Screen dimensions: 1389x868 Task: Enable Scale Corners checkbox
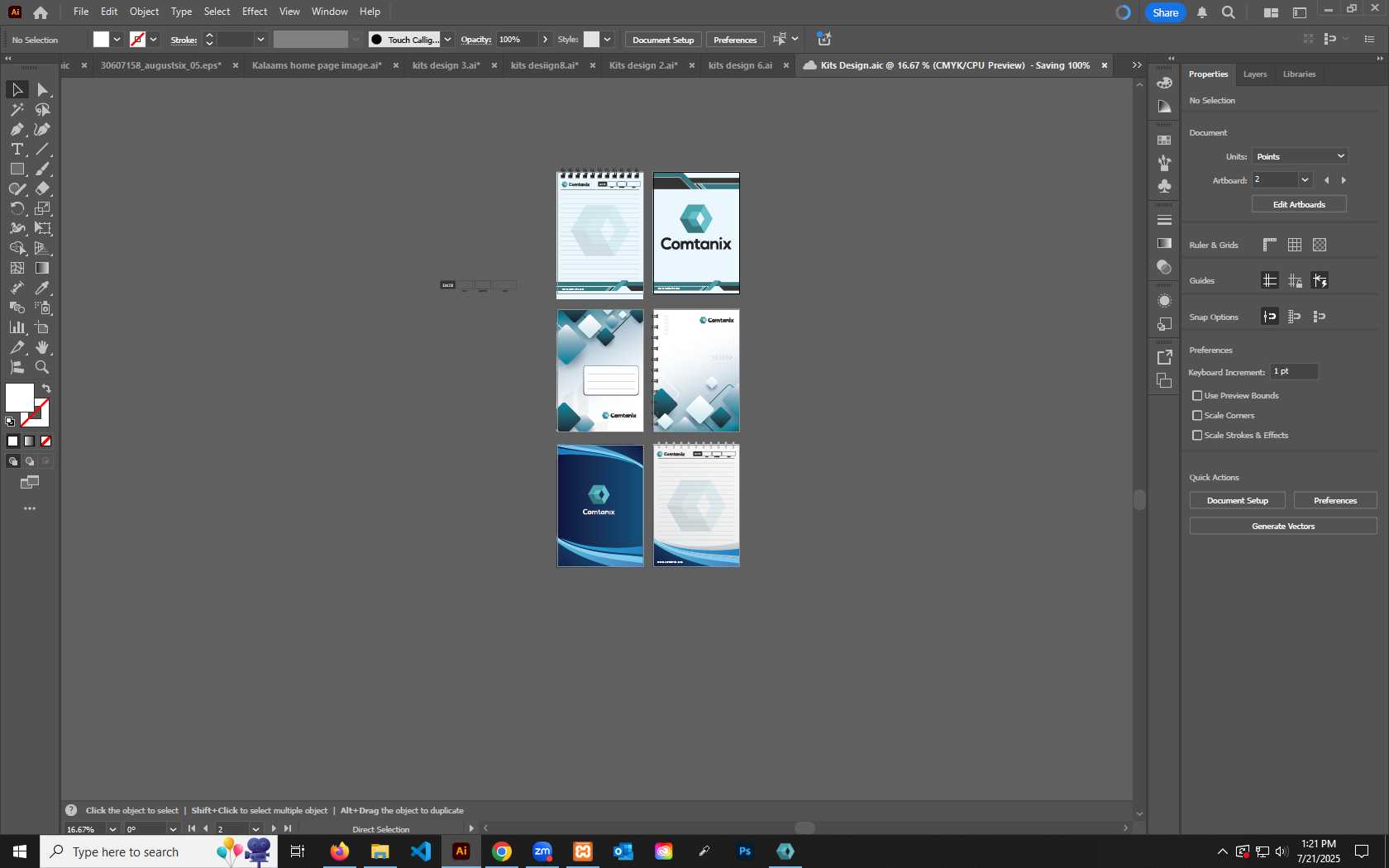(x=1197, y=415)
